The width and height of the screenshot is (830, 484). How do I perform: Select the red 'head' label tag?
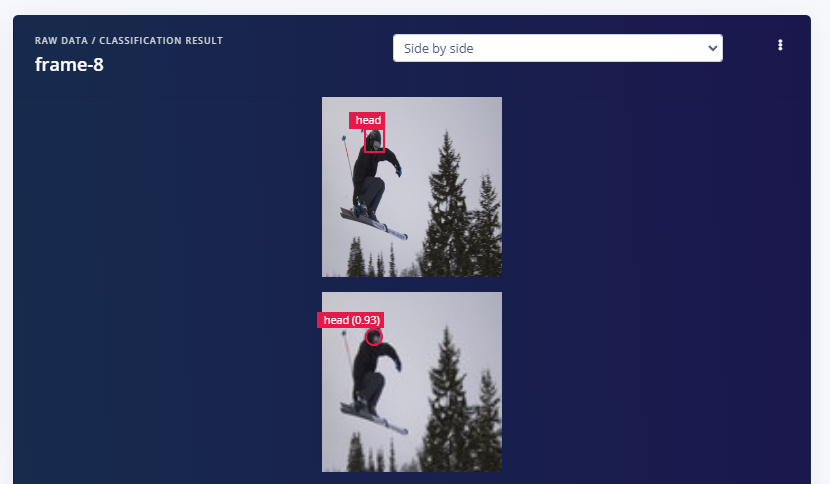367,120
